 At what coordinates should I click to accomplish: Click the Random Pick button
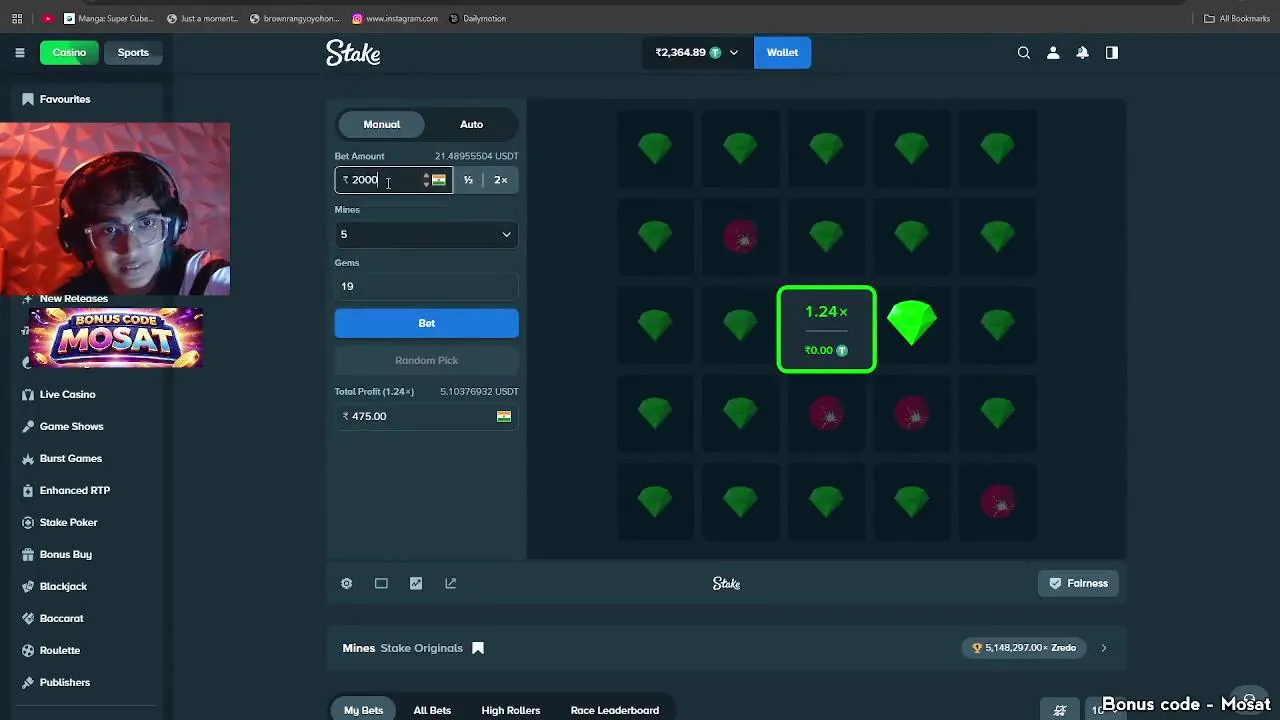[x=426, y=360]
